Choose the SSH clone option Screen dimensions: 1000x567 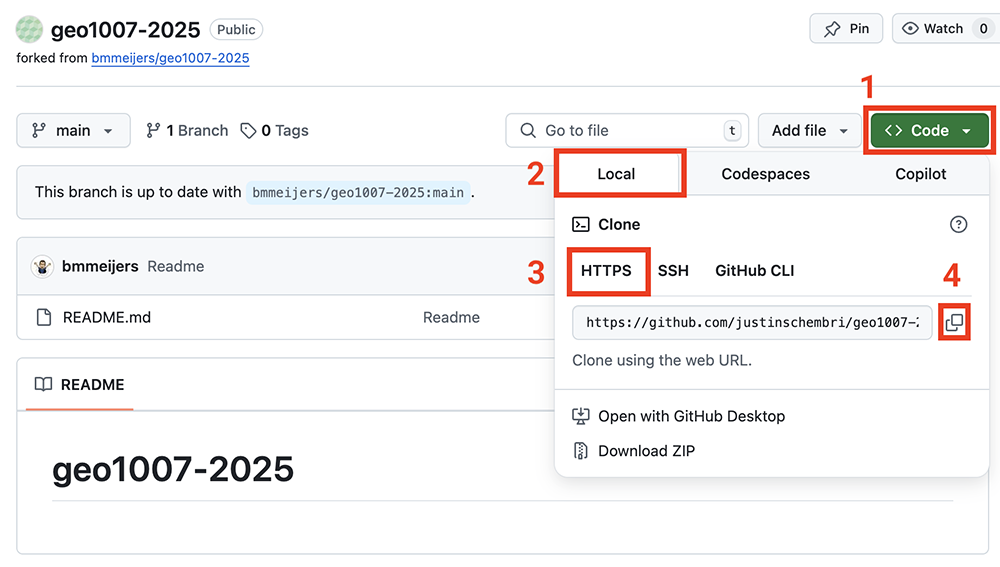[x=673, y=271]
